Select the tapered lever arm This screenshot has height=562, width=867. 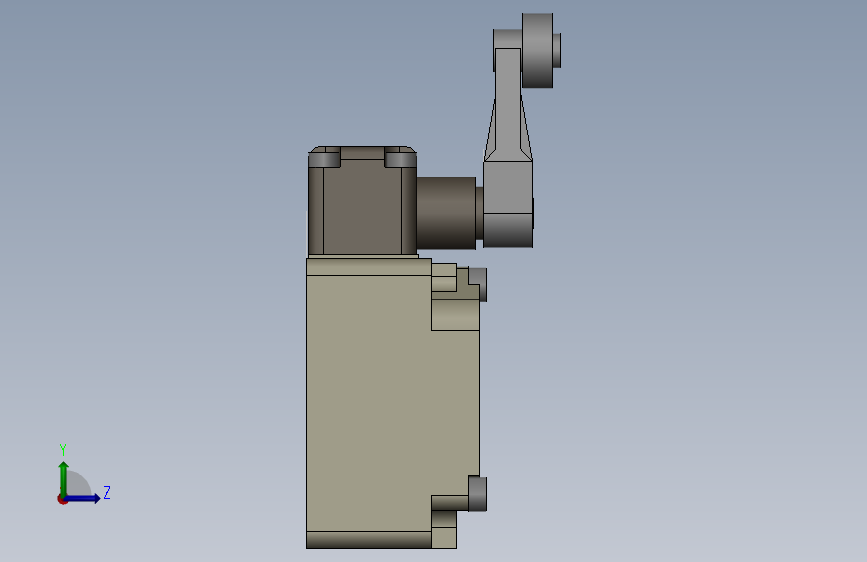(508, 105)
